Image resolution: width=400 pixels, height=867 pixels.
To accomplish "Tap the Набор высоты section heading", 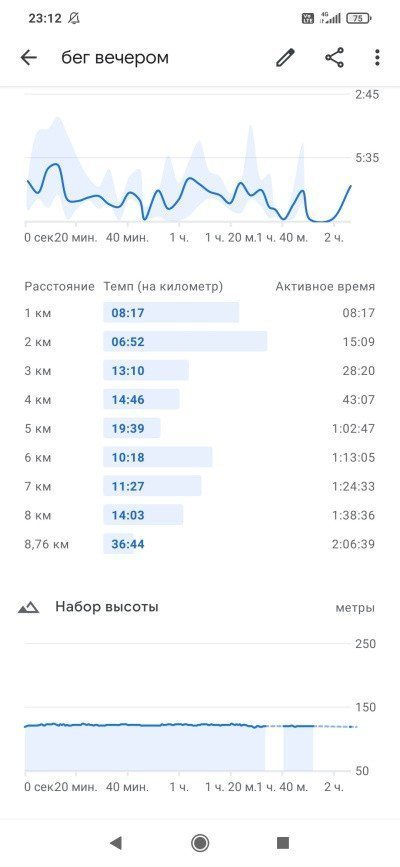I will tap(107, 607).
